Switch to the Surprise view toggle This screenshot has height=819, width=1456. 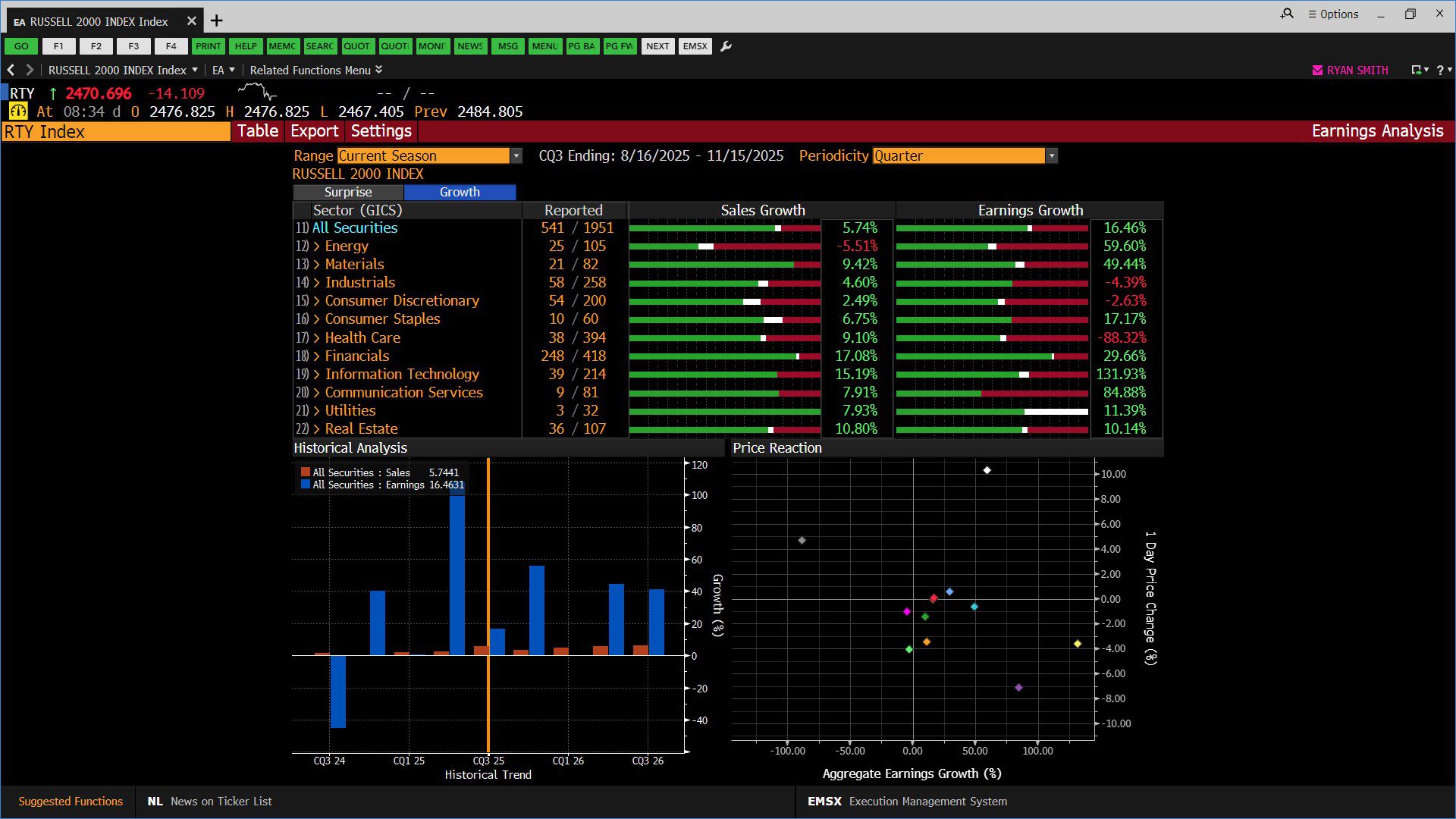(x=348, y=192)
